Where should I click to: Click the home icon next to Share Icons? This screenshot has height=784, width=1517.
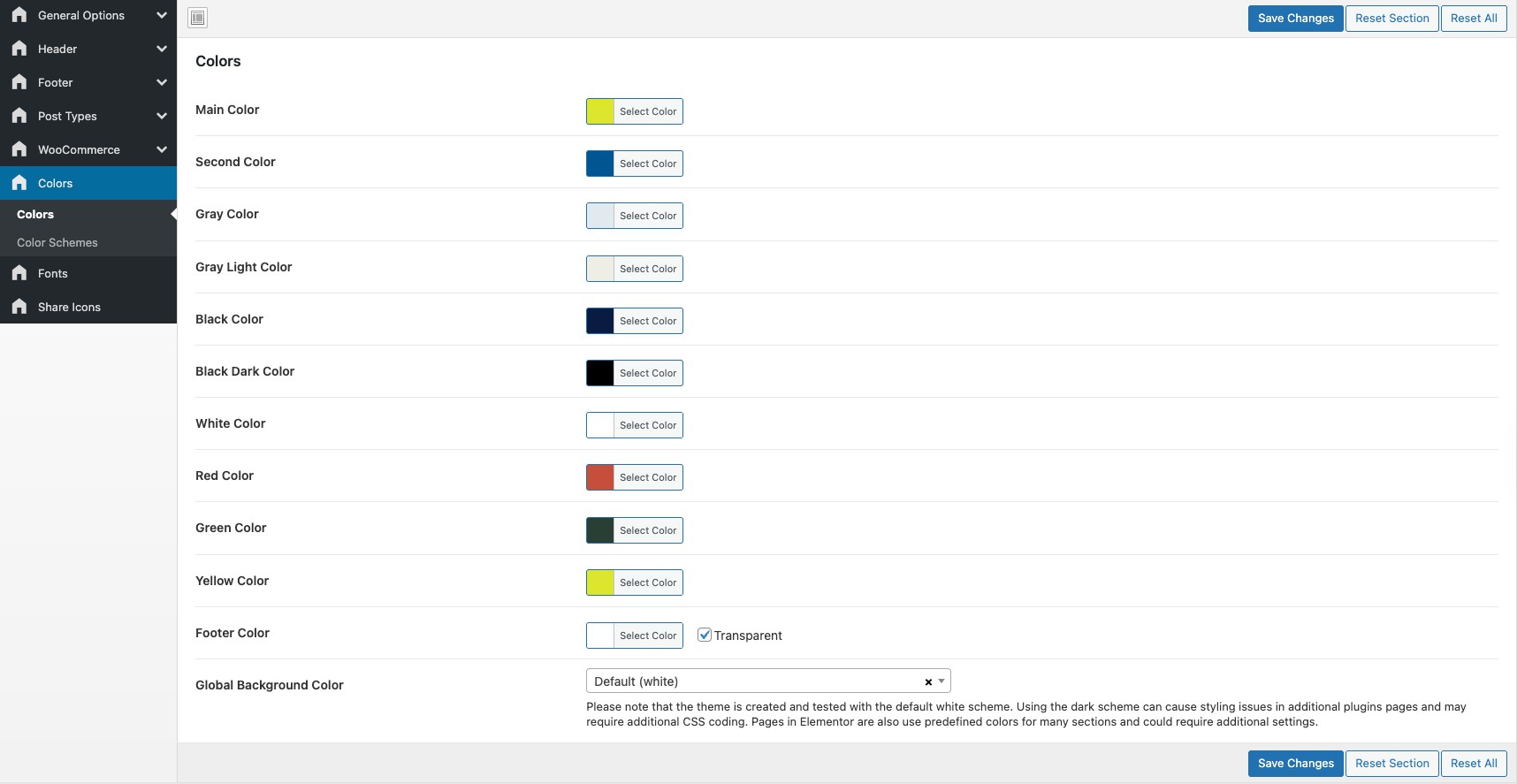pyautogui.click(x=19, y=307)
